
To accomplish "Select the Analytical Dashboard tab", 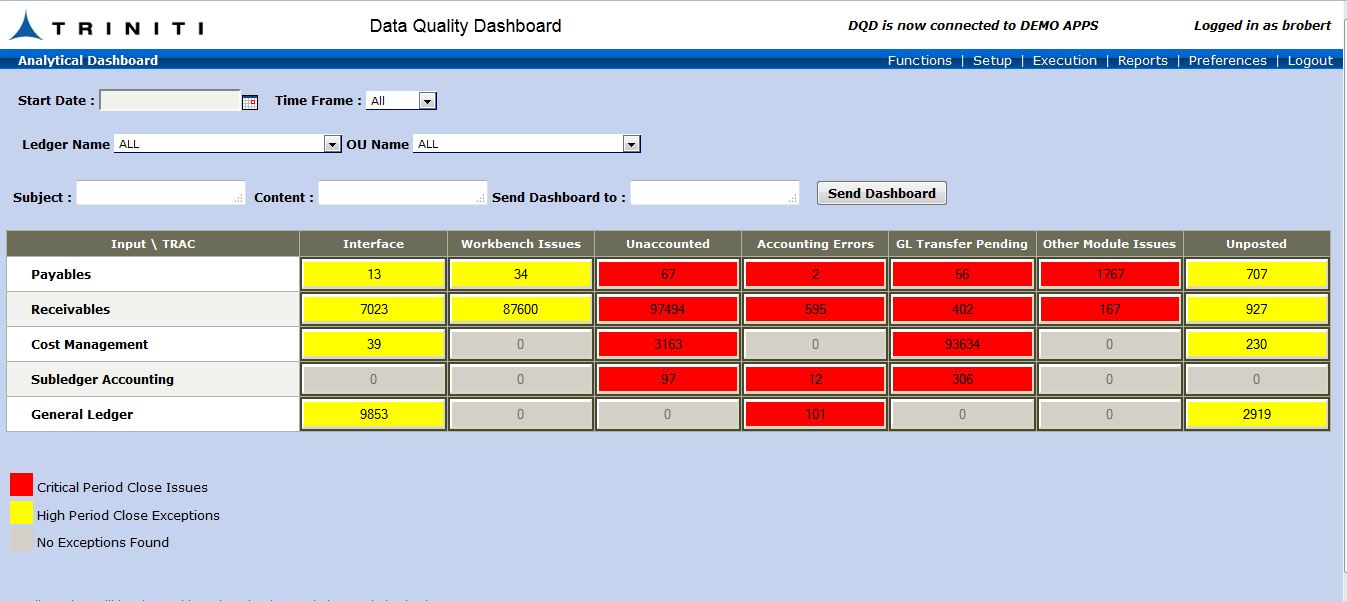I will (x=87, y=60).
